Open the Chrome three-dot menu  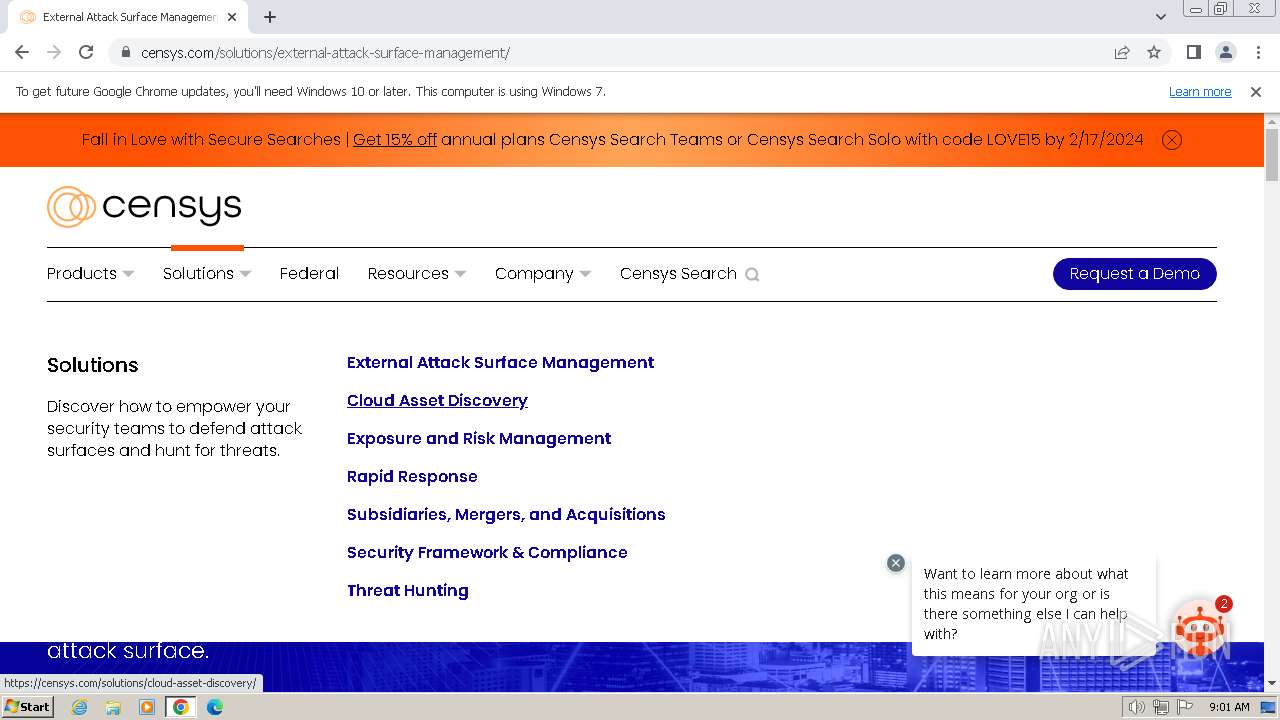(1258, 52)
